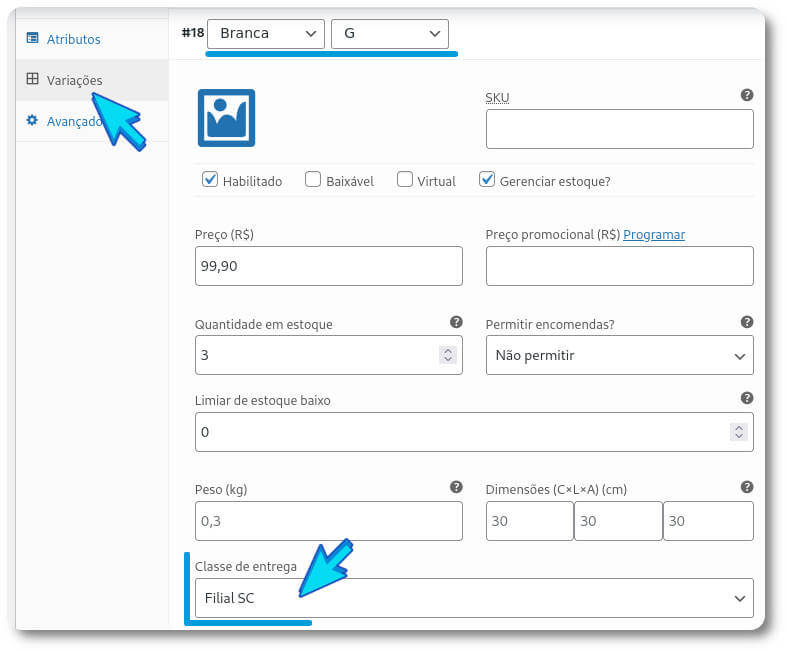The height and width of the screenshot is (653, 788).
Task: Click the Quantidade em estoque help icon
Action: tap(456, 322)
